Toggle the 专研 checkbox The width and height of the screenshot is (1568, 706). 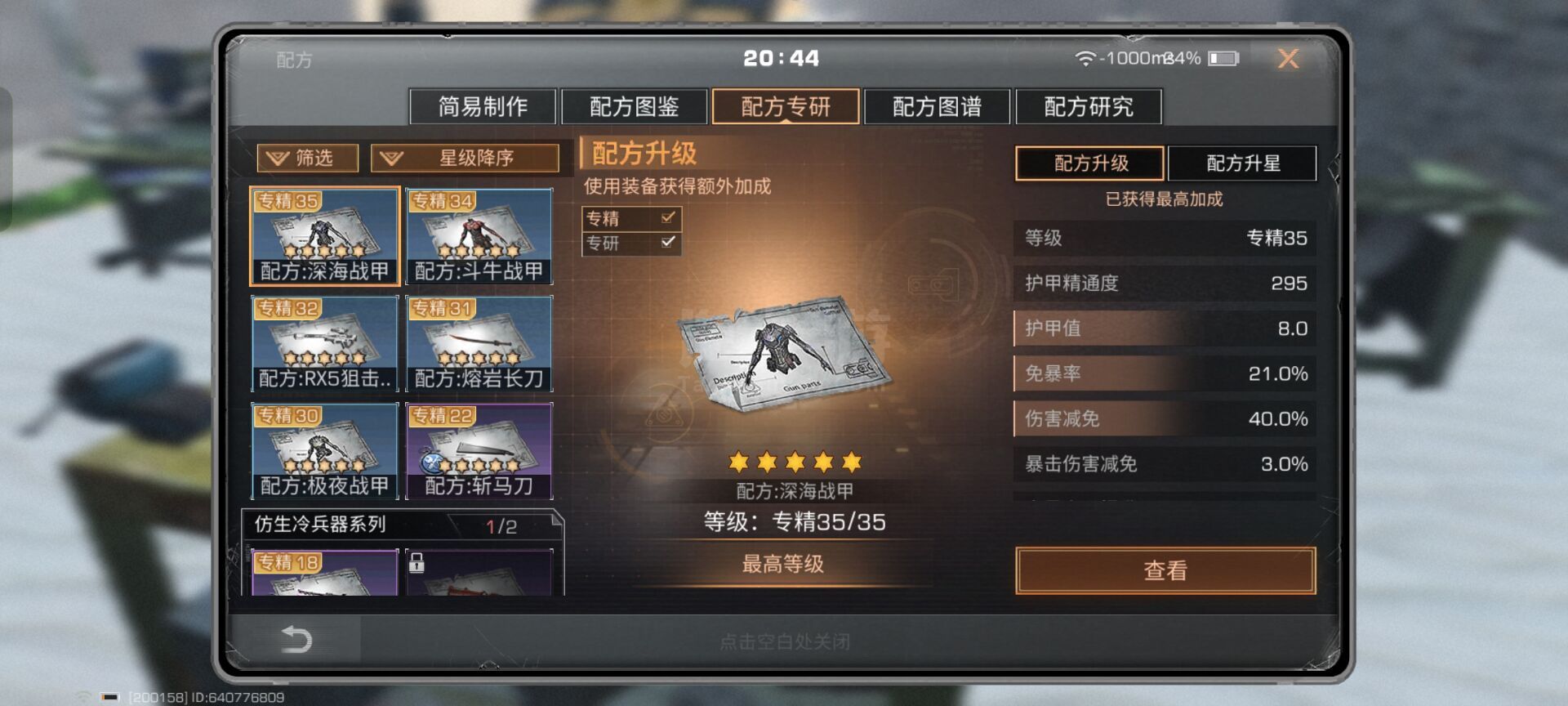(668, 242)
